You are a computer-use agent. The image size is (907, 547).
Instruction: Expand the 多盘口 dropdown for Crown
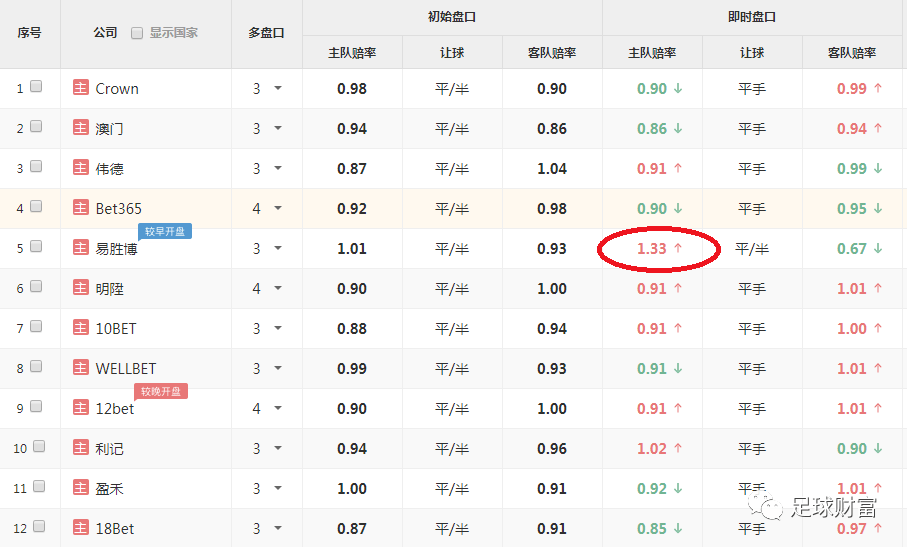click(x=278, y=88)
